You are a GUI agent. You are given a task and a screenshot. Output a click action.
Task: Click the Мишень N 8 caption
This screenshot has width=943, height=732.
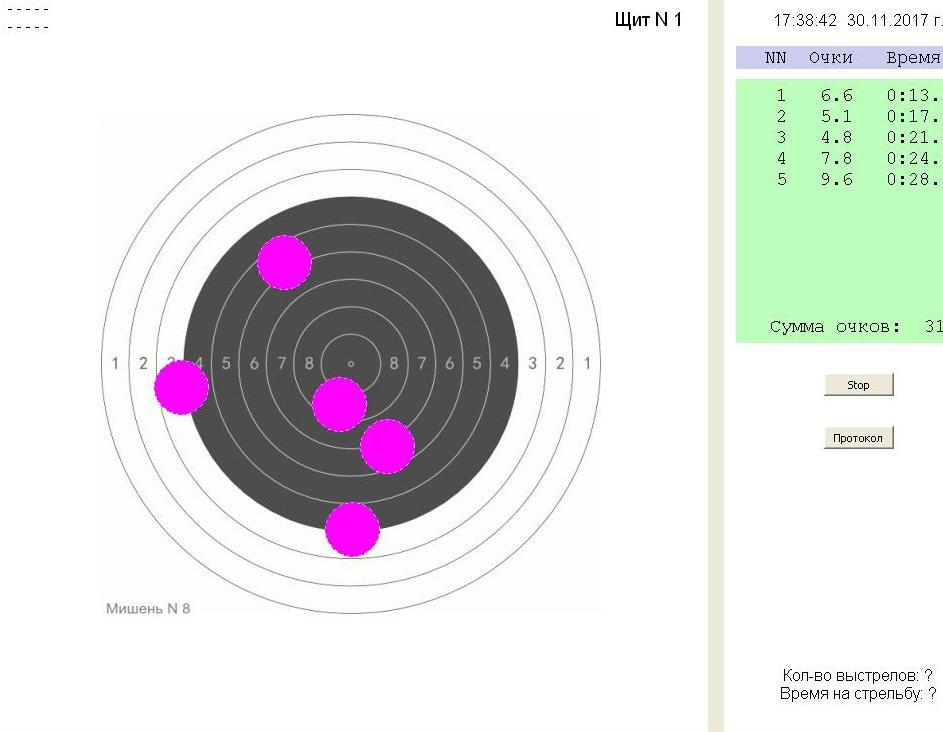(148, 609)
